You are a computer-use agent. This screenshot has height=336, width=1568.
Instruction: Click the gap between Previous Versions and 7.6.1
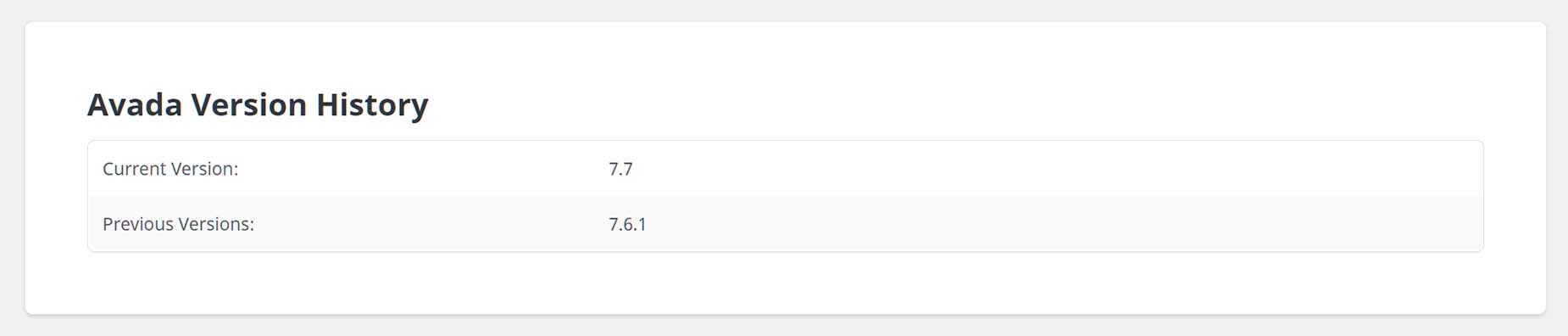pyautogui.click(x=431, y=224)
